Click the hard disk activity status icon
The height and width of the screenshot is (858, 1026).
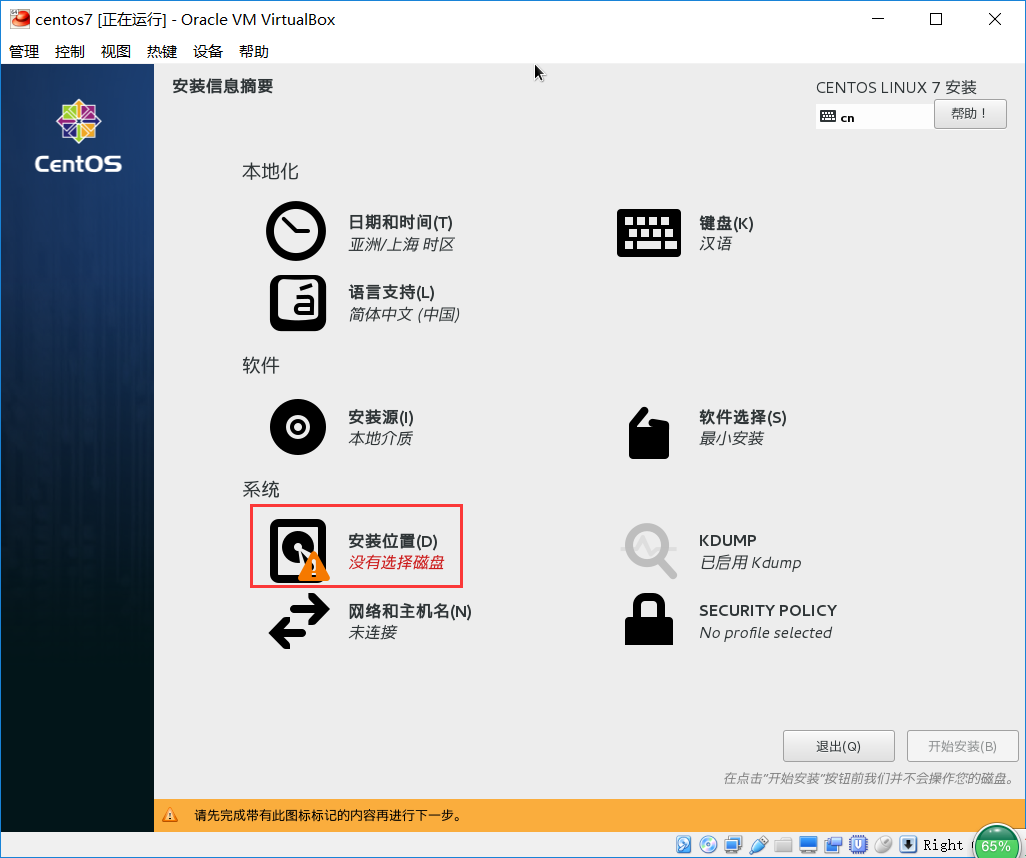click(683, 844)
